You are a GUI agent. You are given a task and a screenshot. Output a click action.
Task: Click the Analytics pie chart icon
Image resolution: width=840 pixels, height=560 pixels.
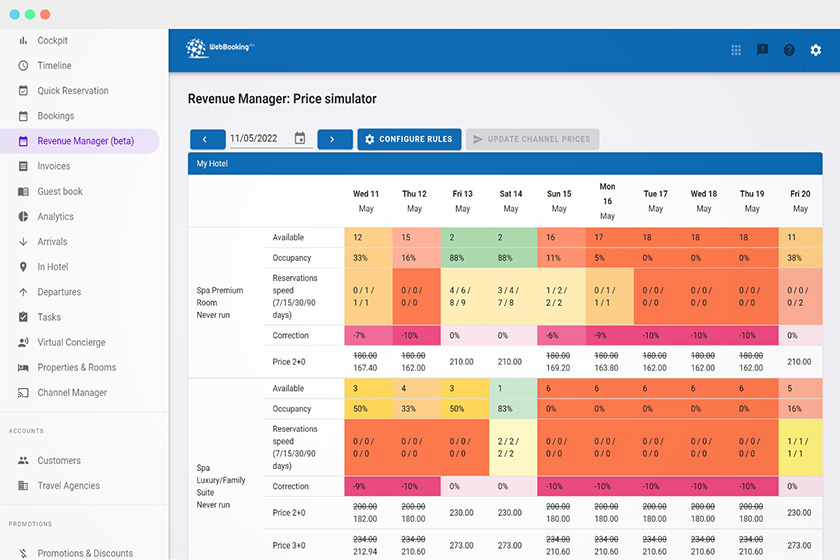[23, 216]
